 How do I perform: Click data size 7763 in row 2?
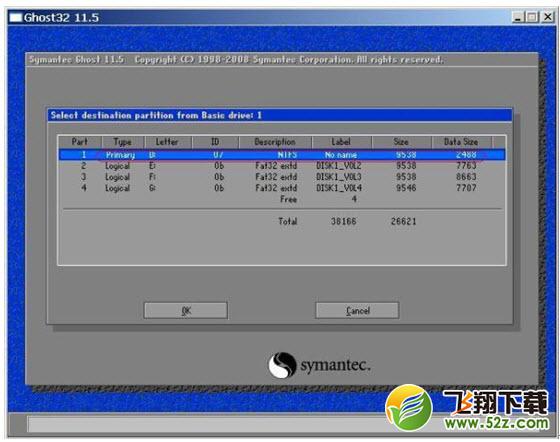click(x=466, y=166)
